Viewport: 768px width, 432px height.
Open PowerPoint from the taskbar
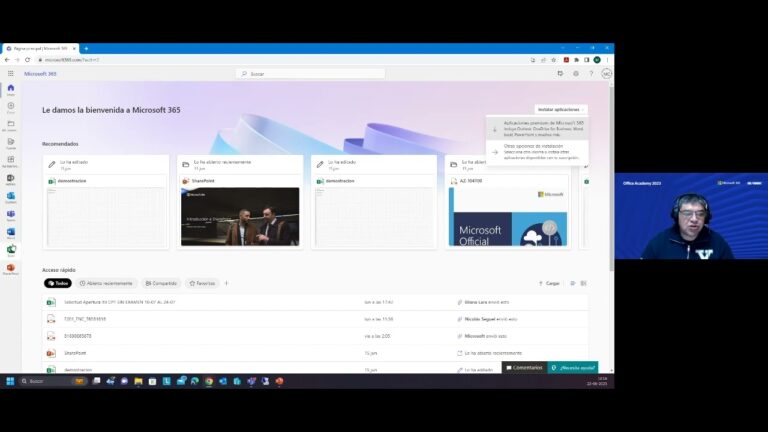(279, 381)
